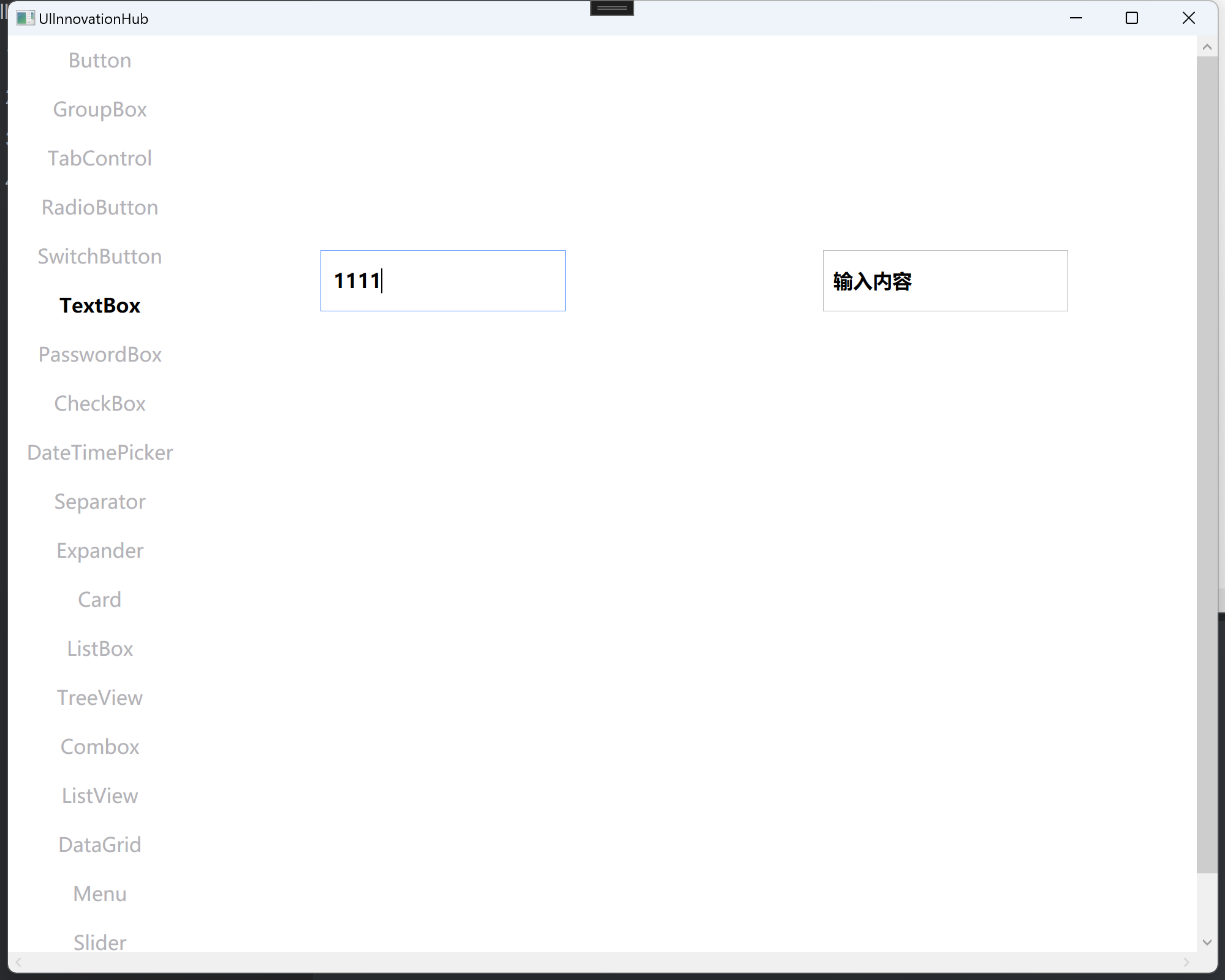This screenshot has height=980, width=1225.
Task: Focus the text box containing 1111
Action: point(443,281)
